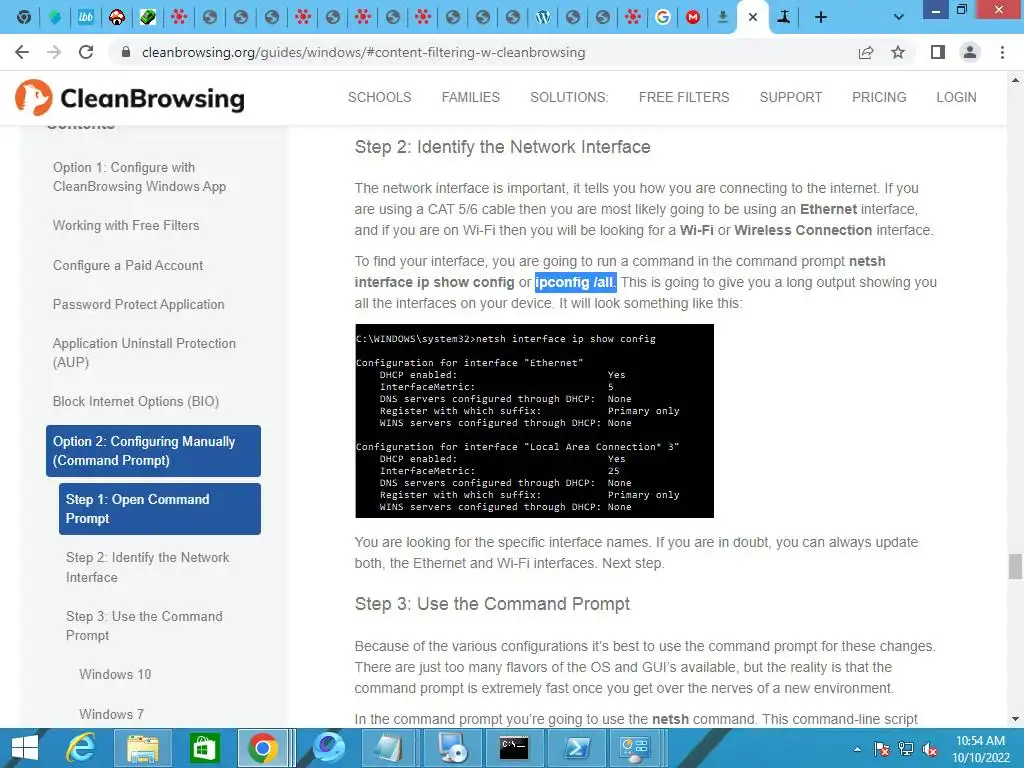Open blue swirl browser taskbar icon
This screenshot has width=1024, height=768.
coord(329,748)
